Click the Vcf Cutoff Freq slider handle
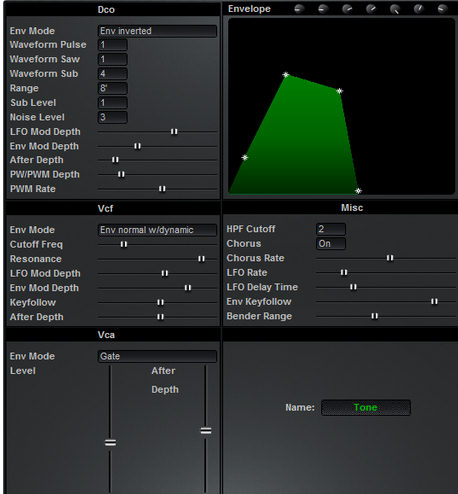The width and height of the screenshot is (458, 494). 124,244
